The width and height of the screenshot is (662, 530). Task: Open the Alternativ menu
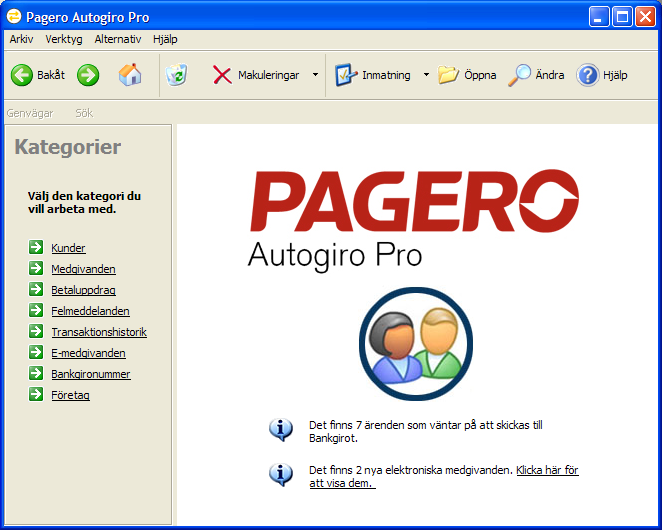[118, 39]
